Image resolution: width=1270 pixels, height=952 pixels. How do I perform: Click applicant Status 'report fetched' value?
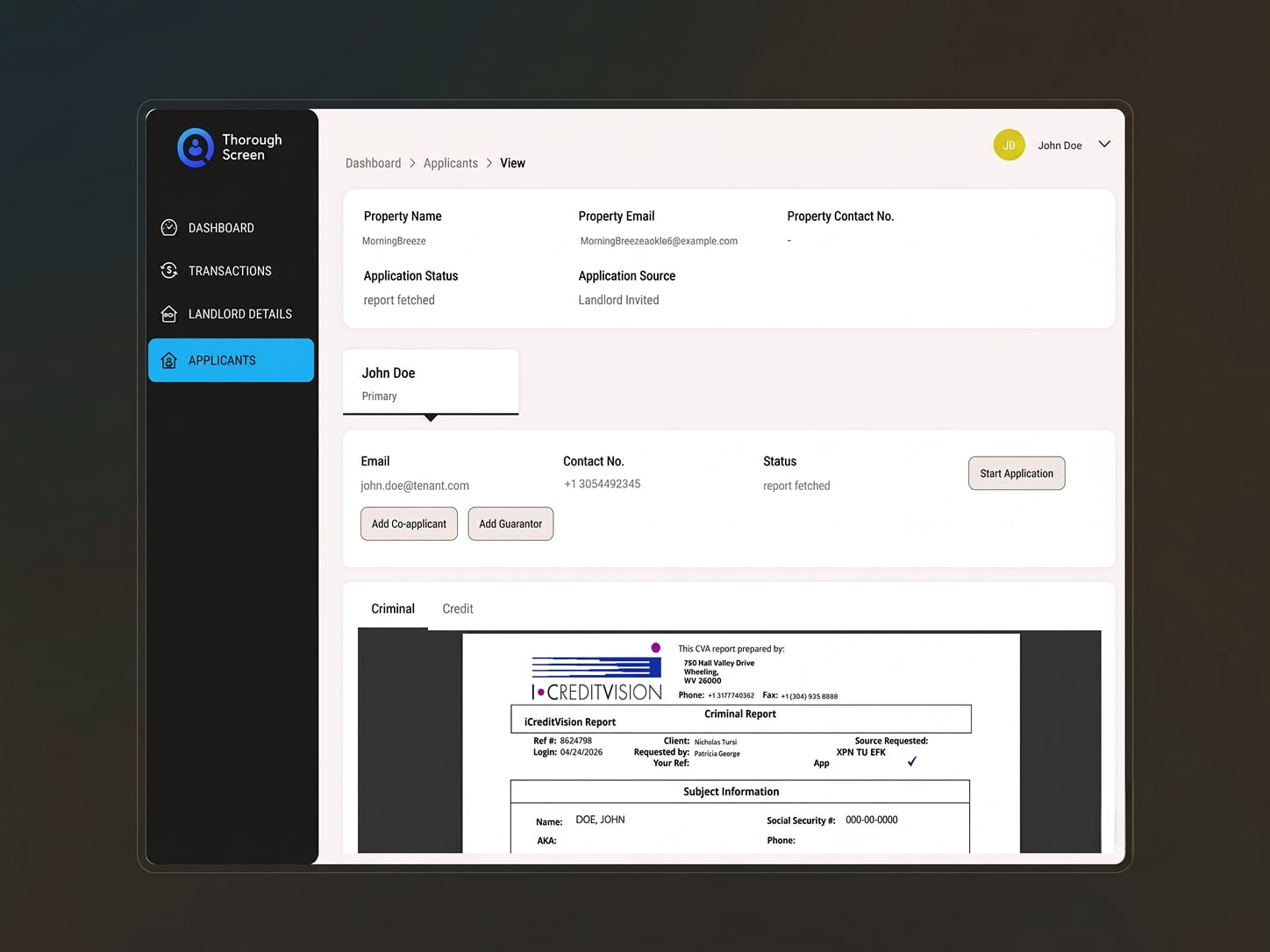pyautogui.click(x=796, y=486)
